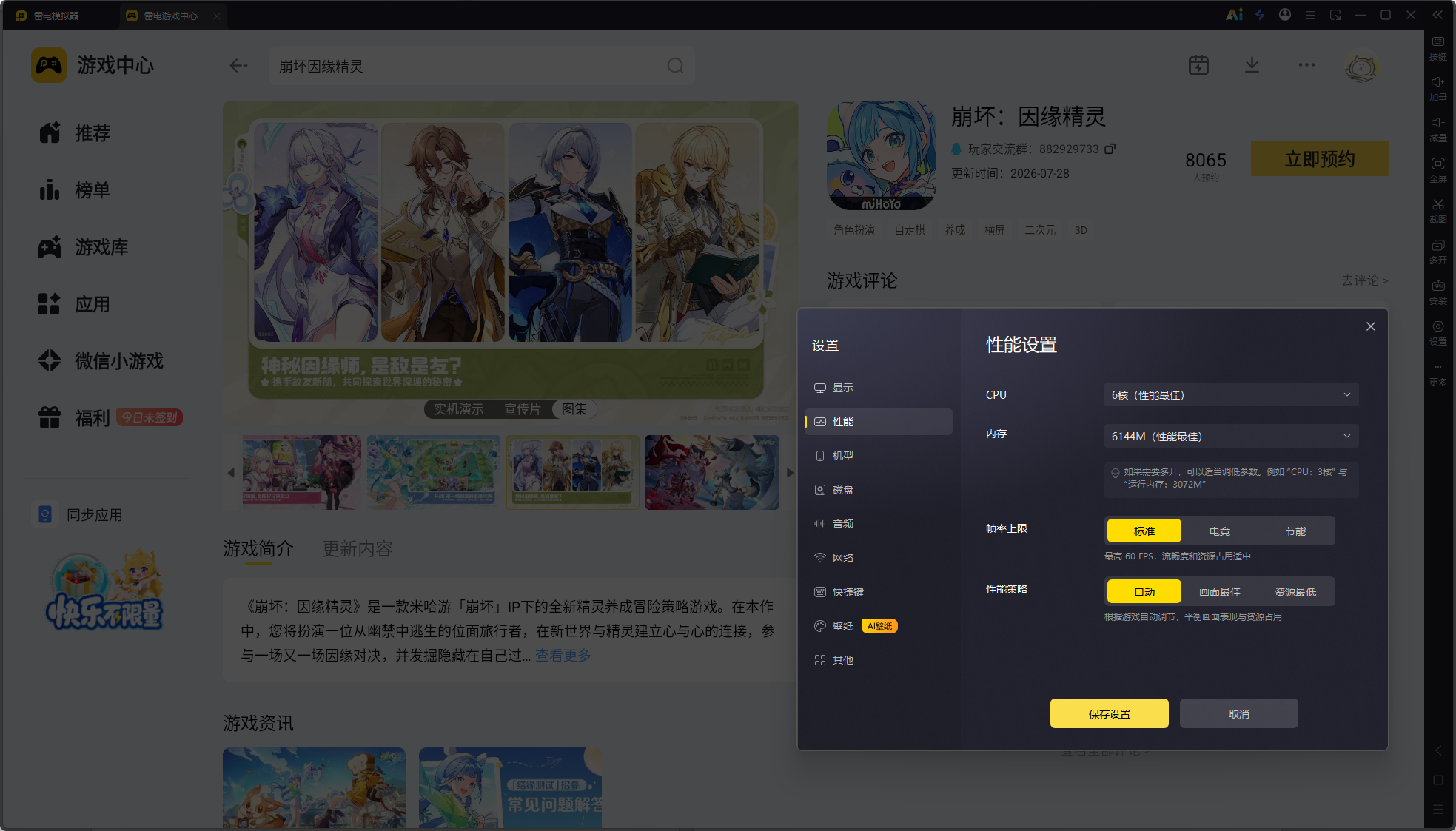Open the reservation calendar icon

pos(1198,65)
